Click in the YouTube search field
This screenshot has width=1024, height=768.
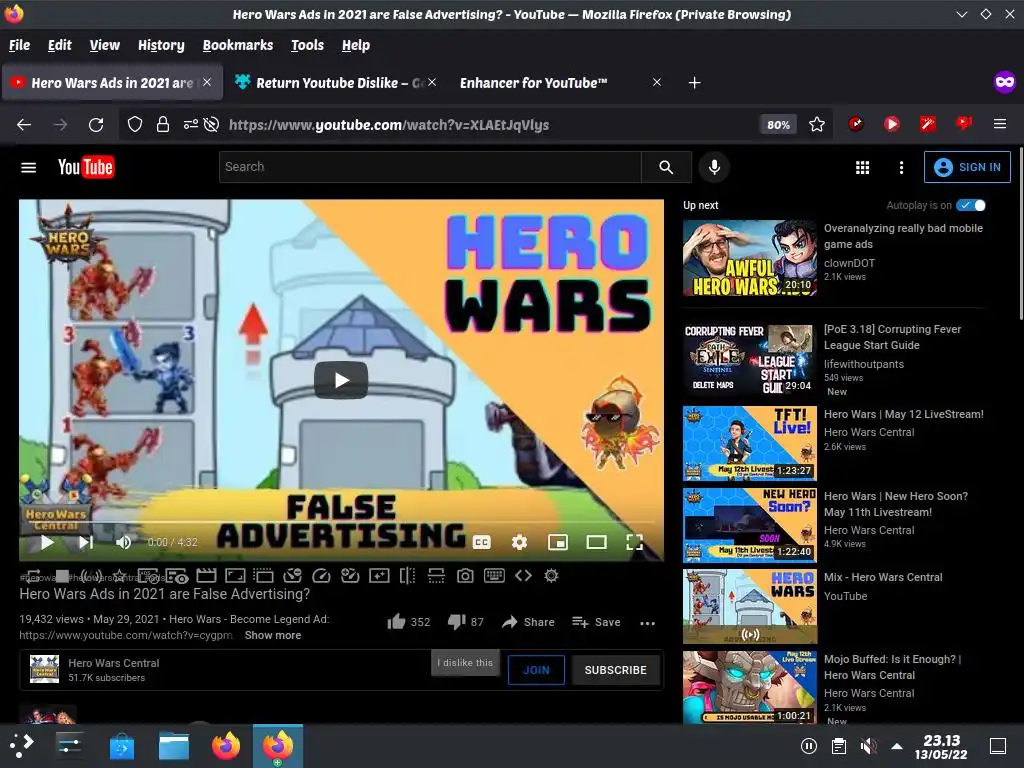(x=430, y=167)
